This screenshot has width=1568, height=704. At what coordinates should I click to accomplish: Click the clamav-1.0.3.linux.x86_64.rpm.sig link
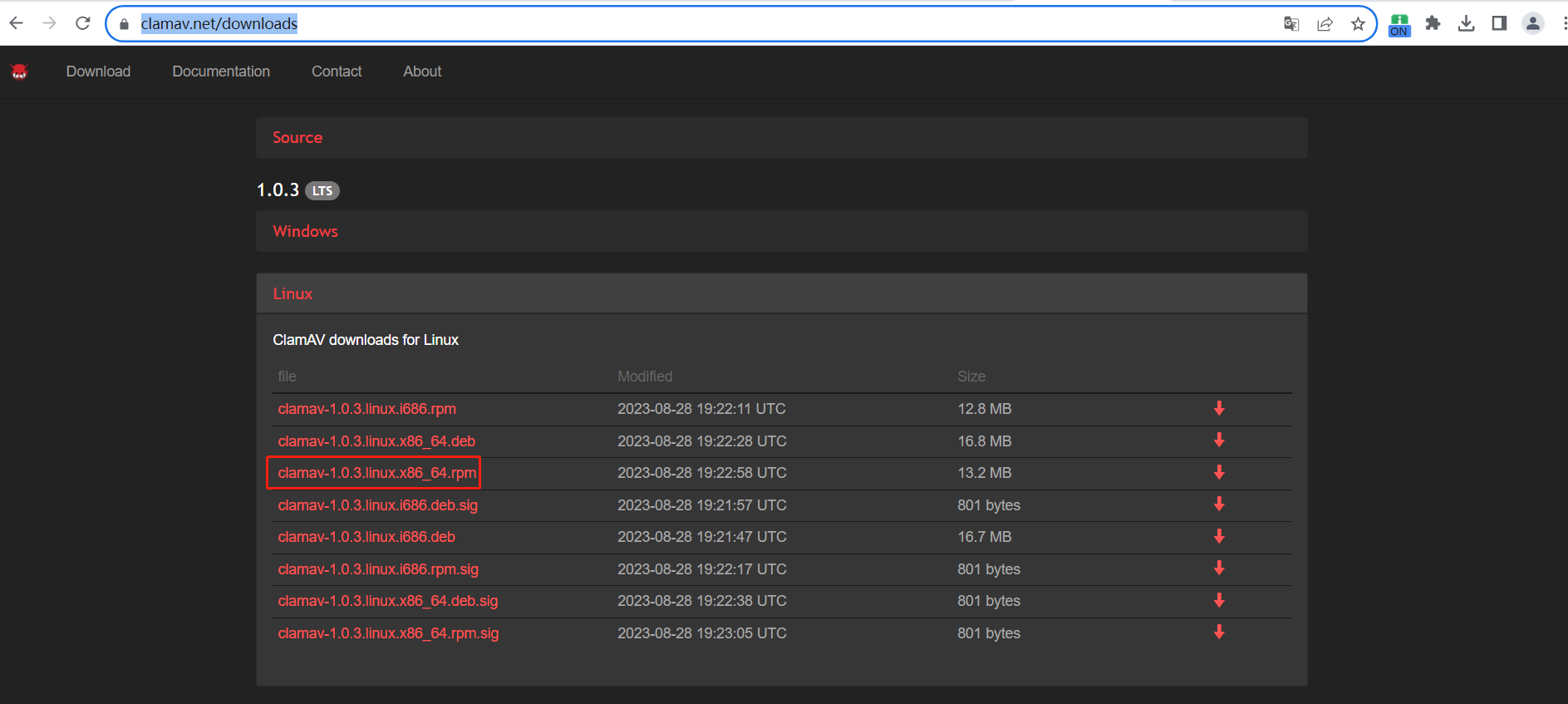[x=388, y=633]
